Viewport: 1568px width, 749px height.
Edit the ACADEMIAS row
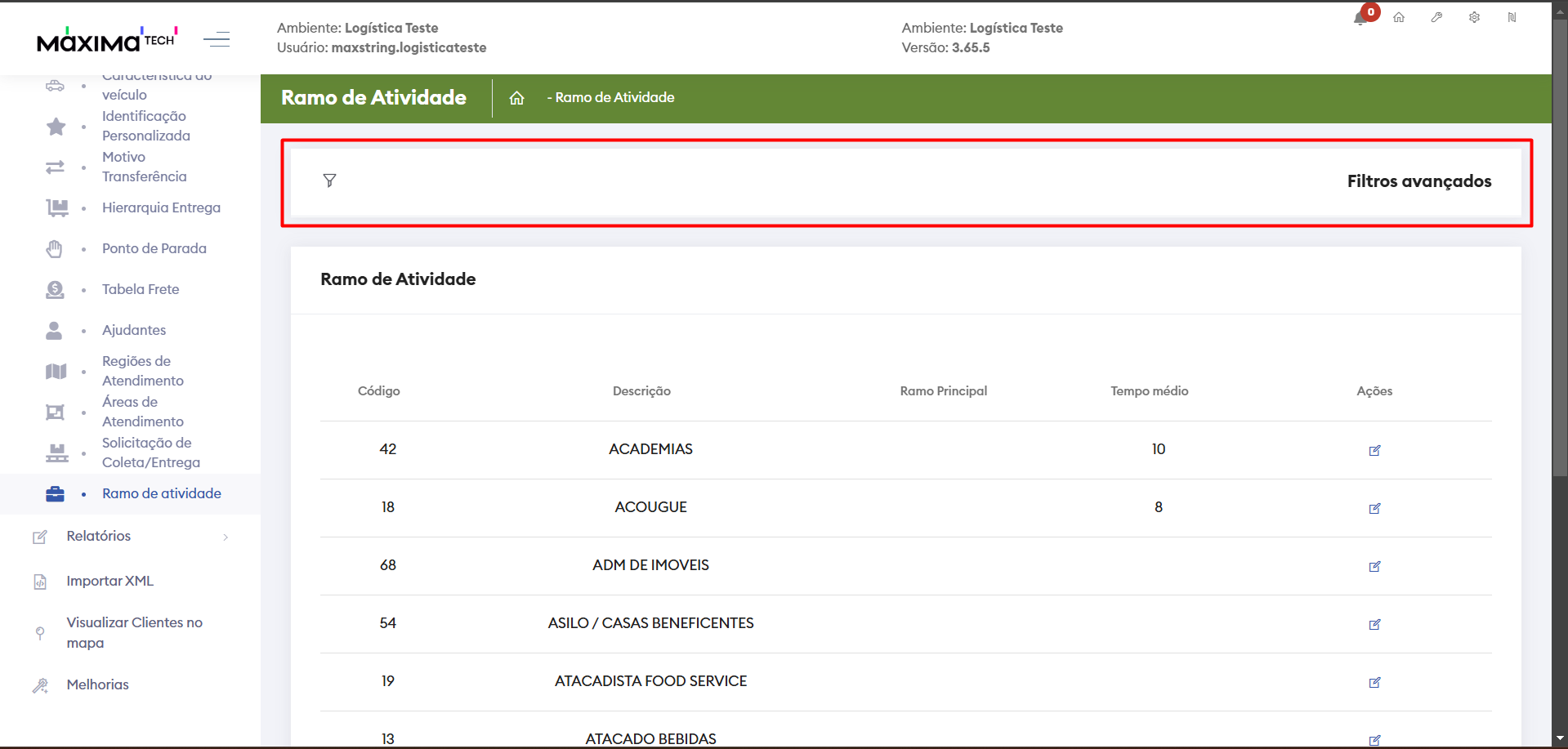(x=1374, y=450)
